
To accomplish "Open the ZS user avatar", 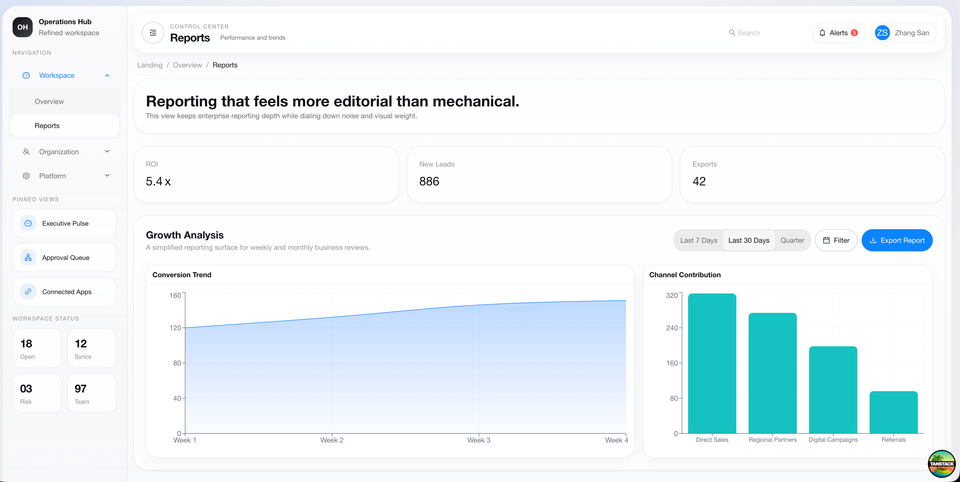I will pos(882,32).
